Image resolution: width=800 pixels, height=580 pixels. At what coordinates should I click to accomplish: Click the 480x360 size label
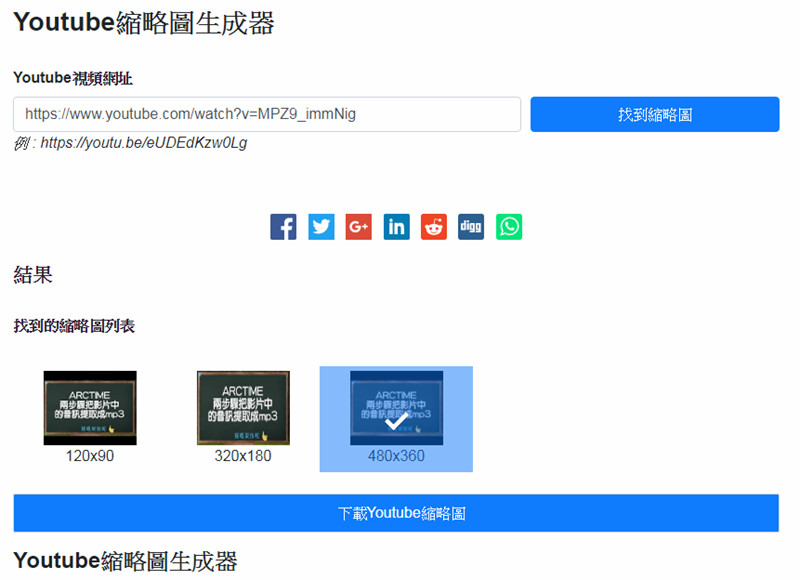(396, 456)
